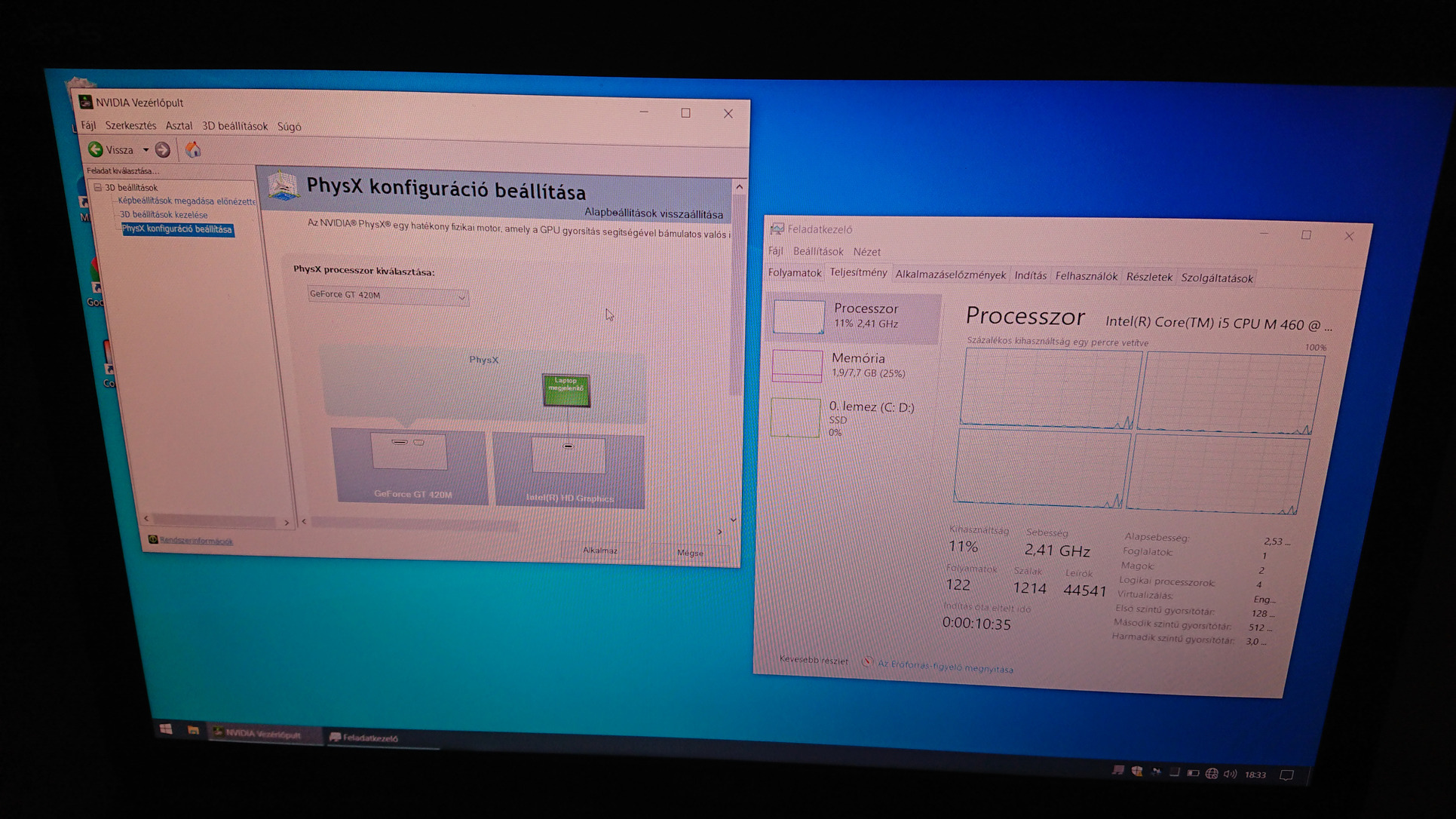Open the Rendszerinformációk link
This screenshot has height=819, width=1456.
point(196,541)
